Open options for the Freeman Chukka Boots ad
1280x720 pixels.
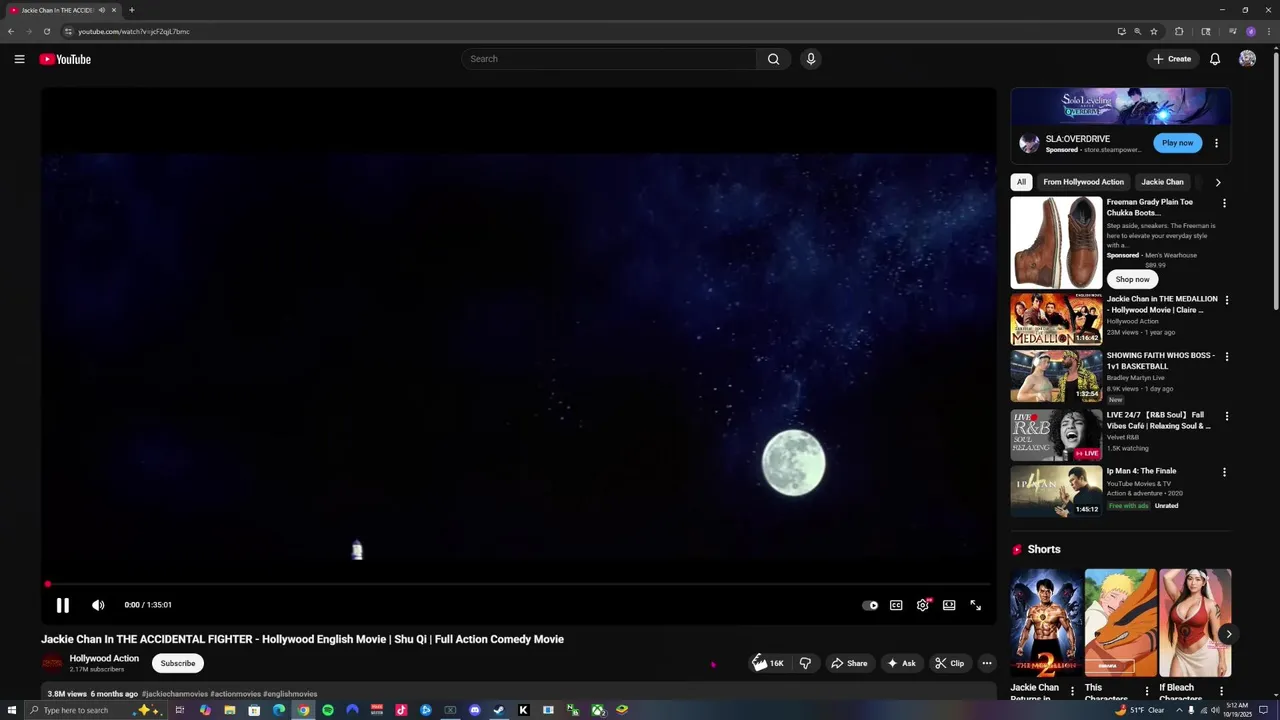tap(1224, 203)
